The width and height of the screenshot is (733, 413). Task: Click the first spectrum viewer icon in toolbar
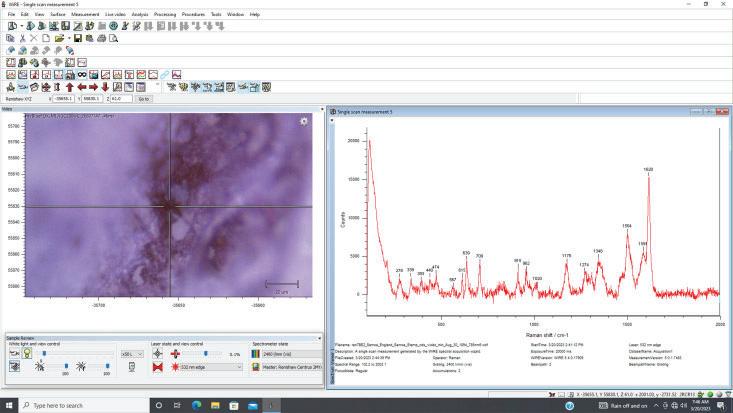pyautogui.click(x=11, y=75)
